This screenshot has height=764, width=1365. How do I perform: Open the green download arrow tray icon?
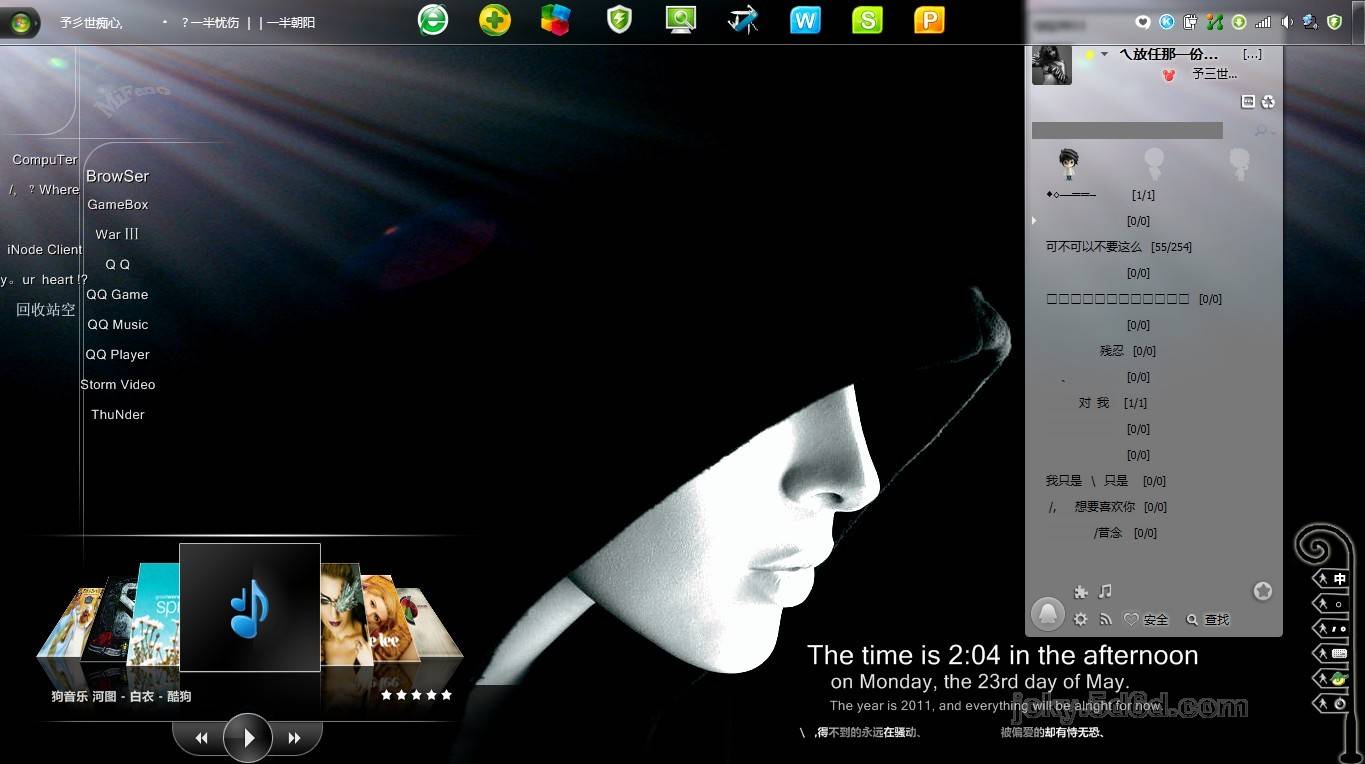pyautogui.click(x=1239, y=22)
